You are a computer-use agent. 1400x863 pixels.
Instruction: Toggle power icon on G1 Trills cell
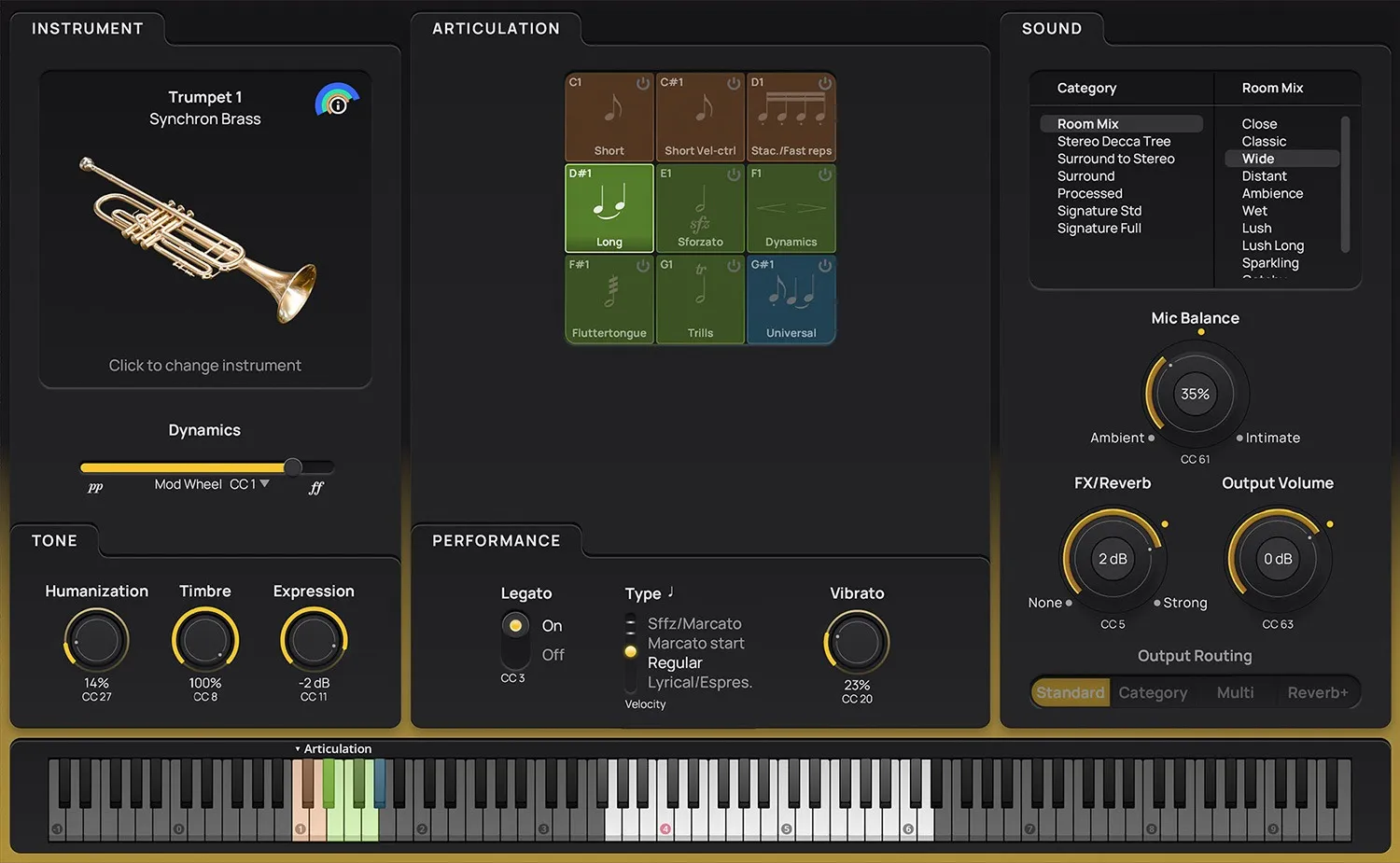tap(734, 266)
